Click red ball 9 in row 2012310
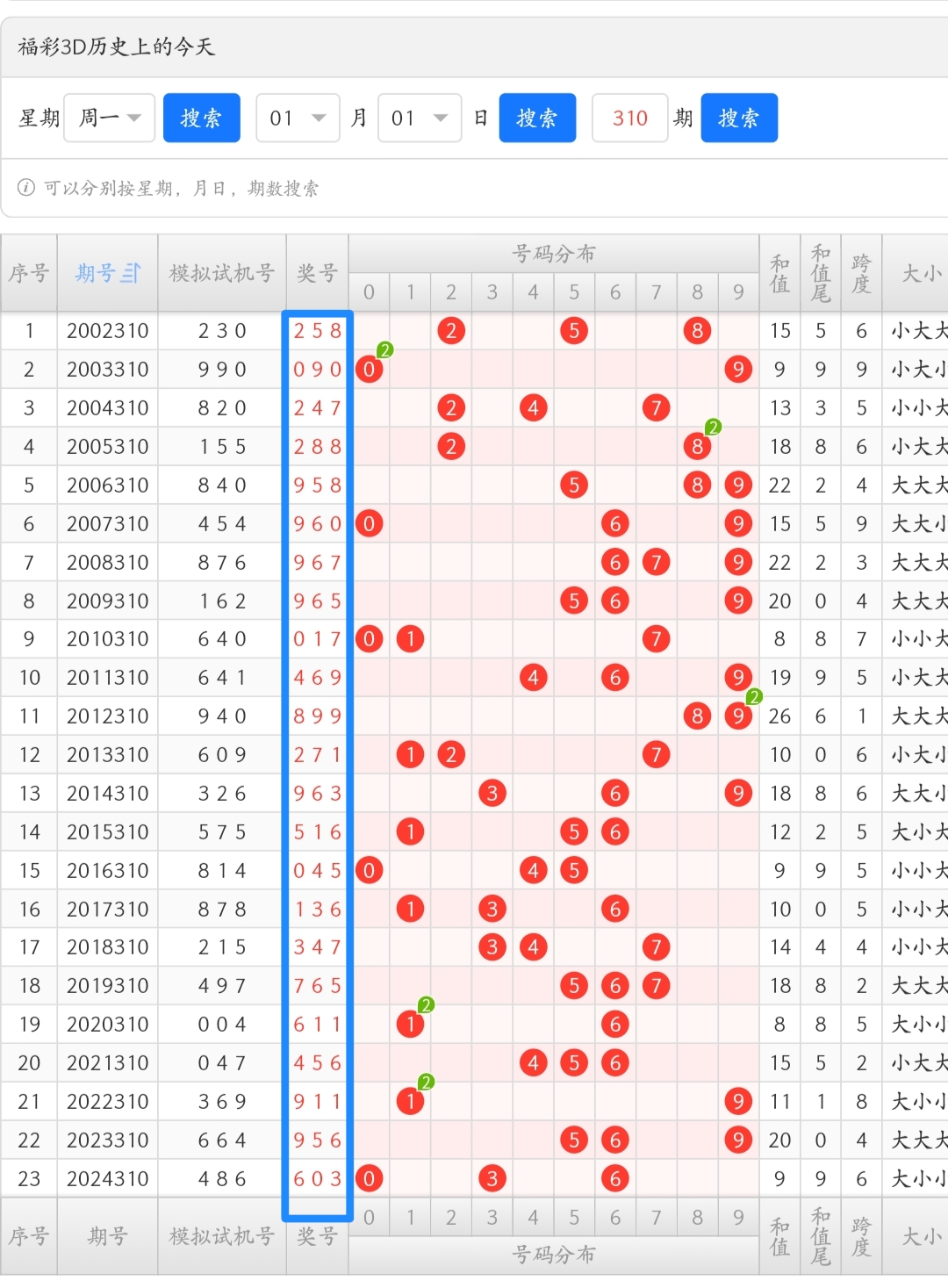 pos(738,716)
